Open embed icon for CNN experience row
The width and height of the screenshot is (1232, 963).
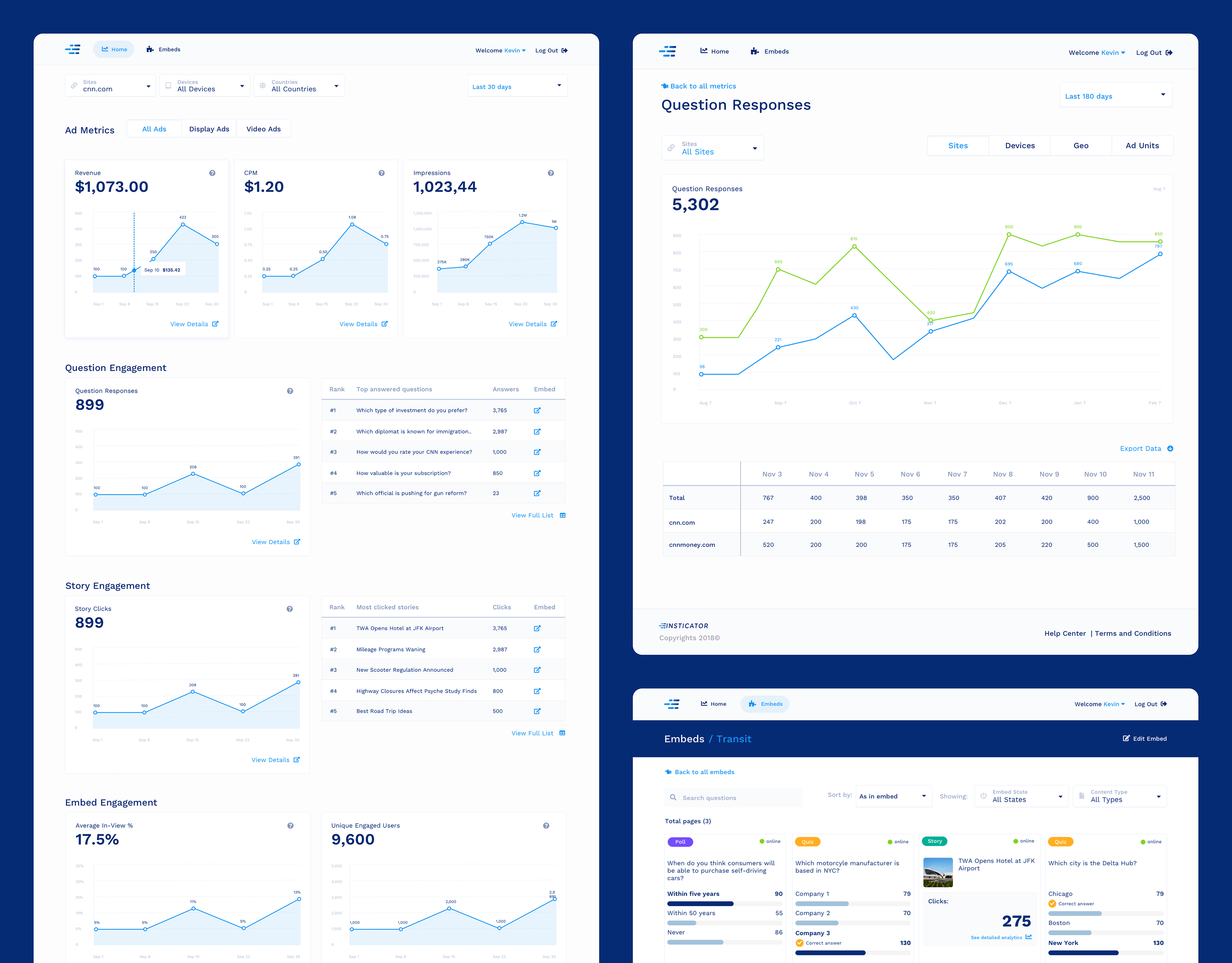[537, 452]
